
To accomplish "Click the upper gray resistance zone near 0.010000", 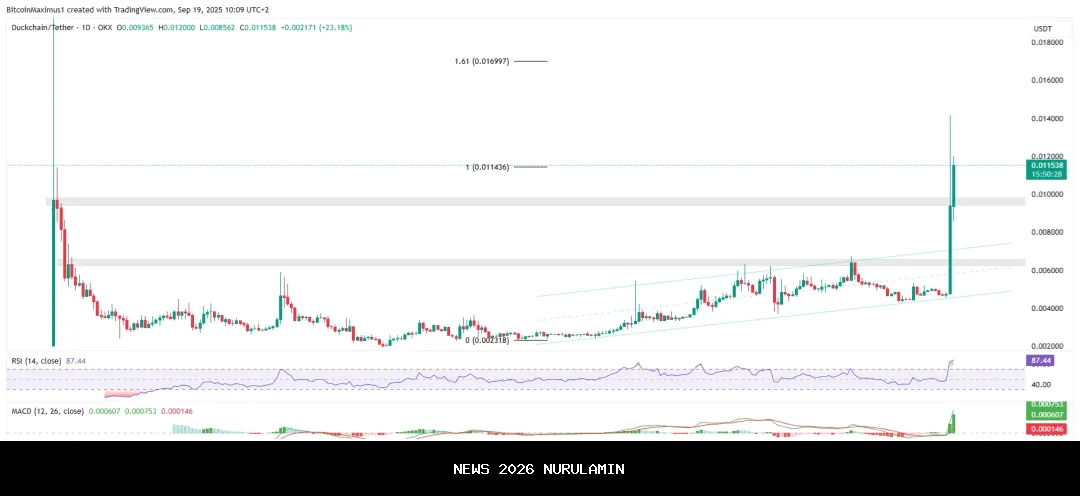I will point(500,202).
